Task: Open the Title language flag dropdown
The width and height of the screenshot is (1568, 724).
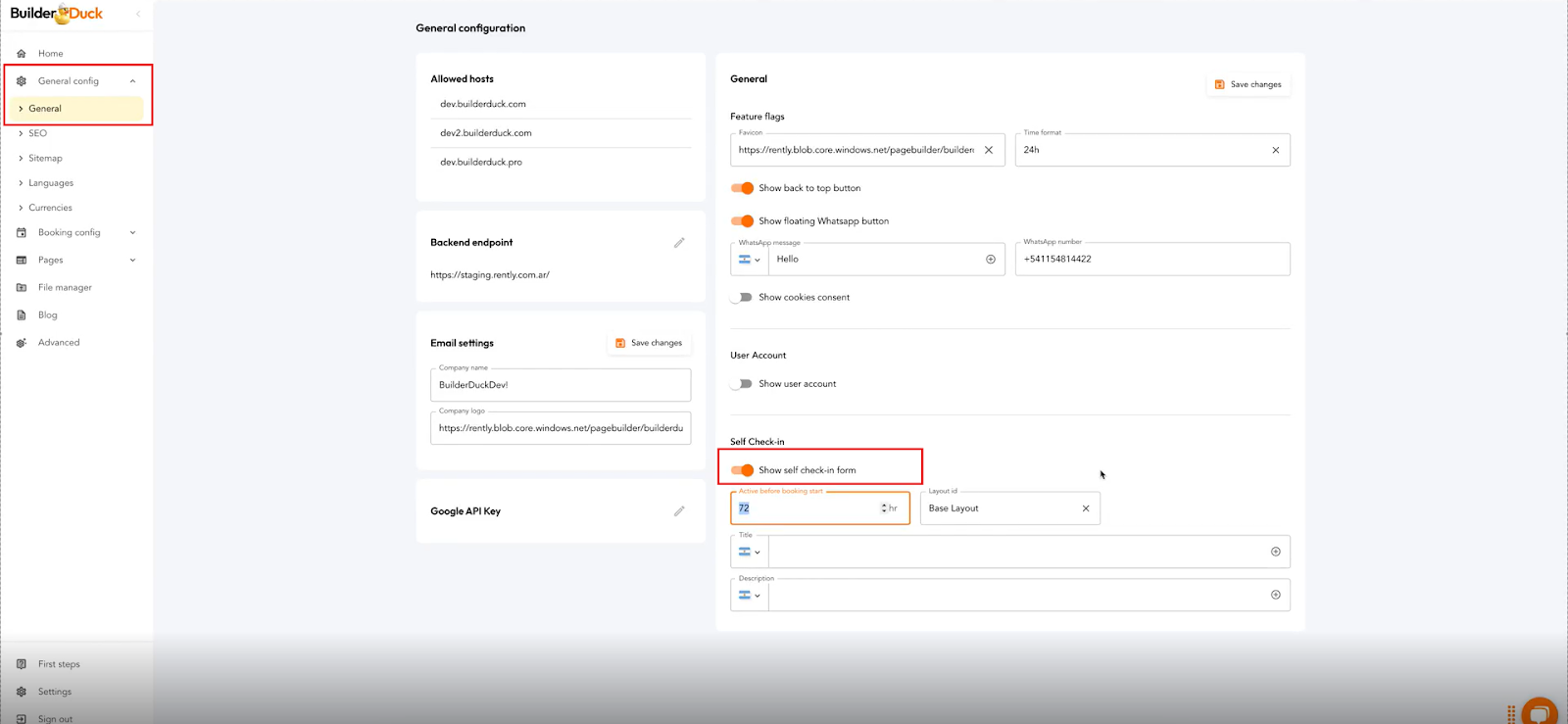Action: (x=750, y=553)
